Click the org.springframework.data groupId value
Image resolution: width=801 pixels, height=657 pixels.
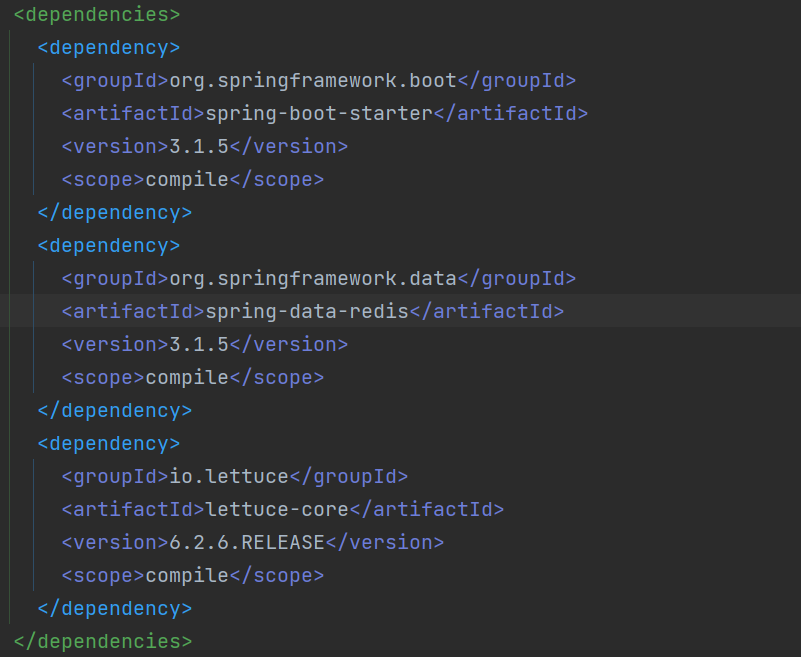click(310, 278)
